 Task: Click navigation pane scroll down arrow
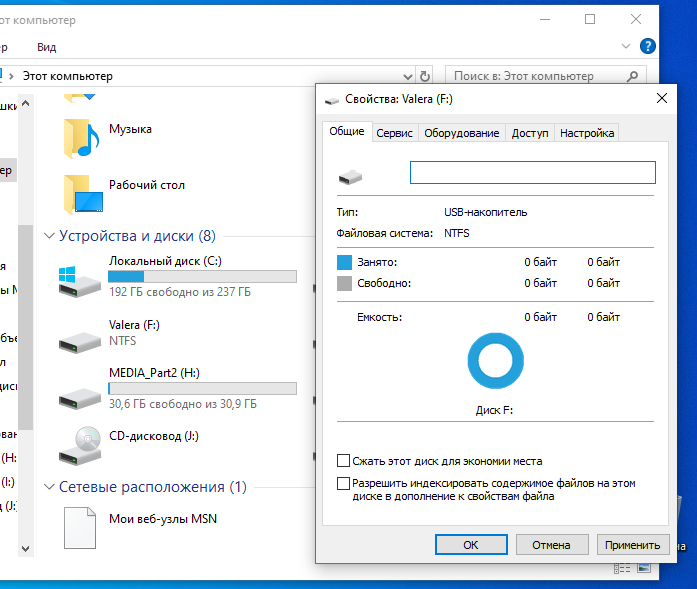coord(26,549)
